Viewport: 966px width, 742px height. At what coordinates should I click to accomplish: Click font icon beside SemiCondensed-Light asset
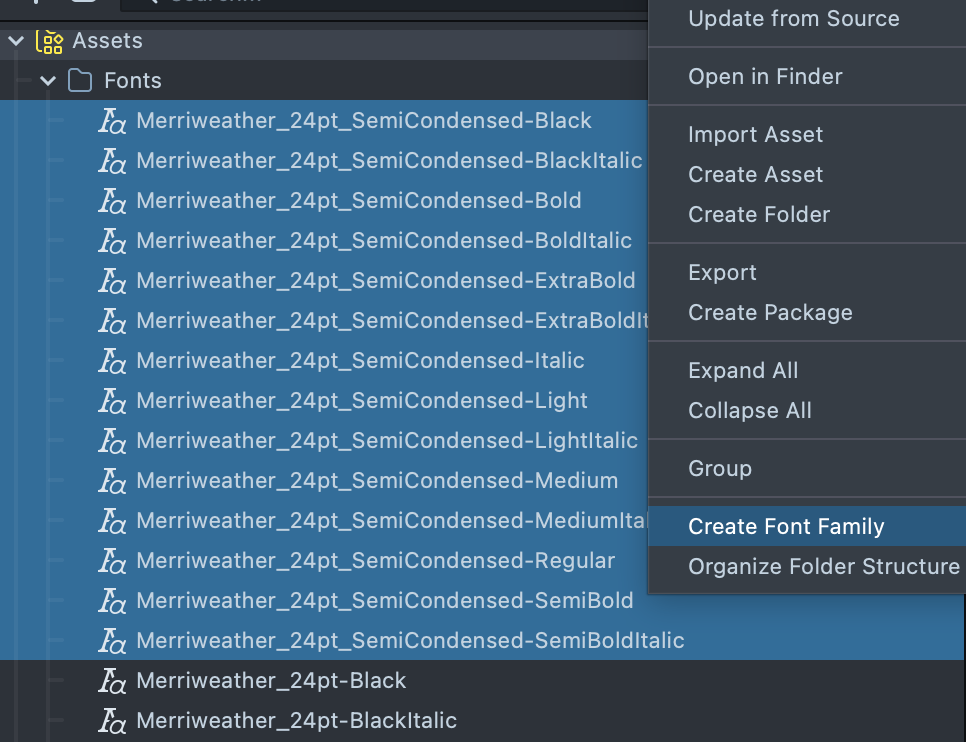point(112,401)
